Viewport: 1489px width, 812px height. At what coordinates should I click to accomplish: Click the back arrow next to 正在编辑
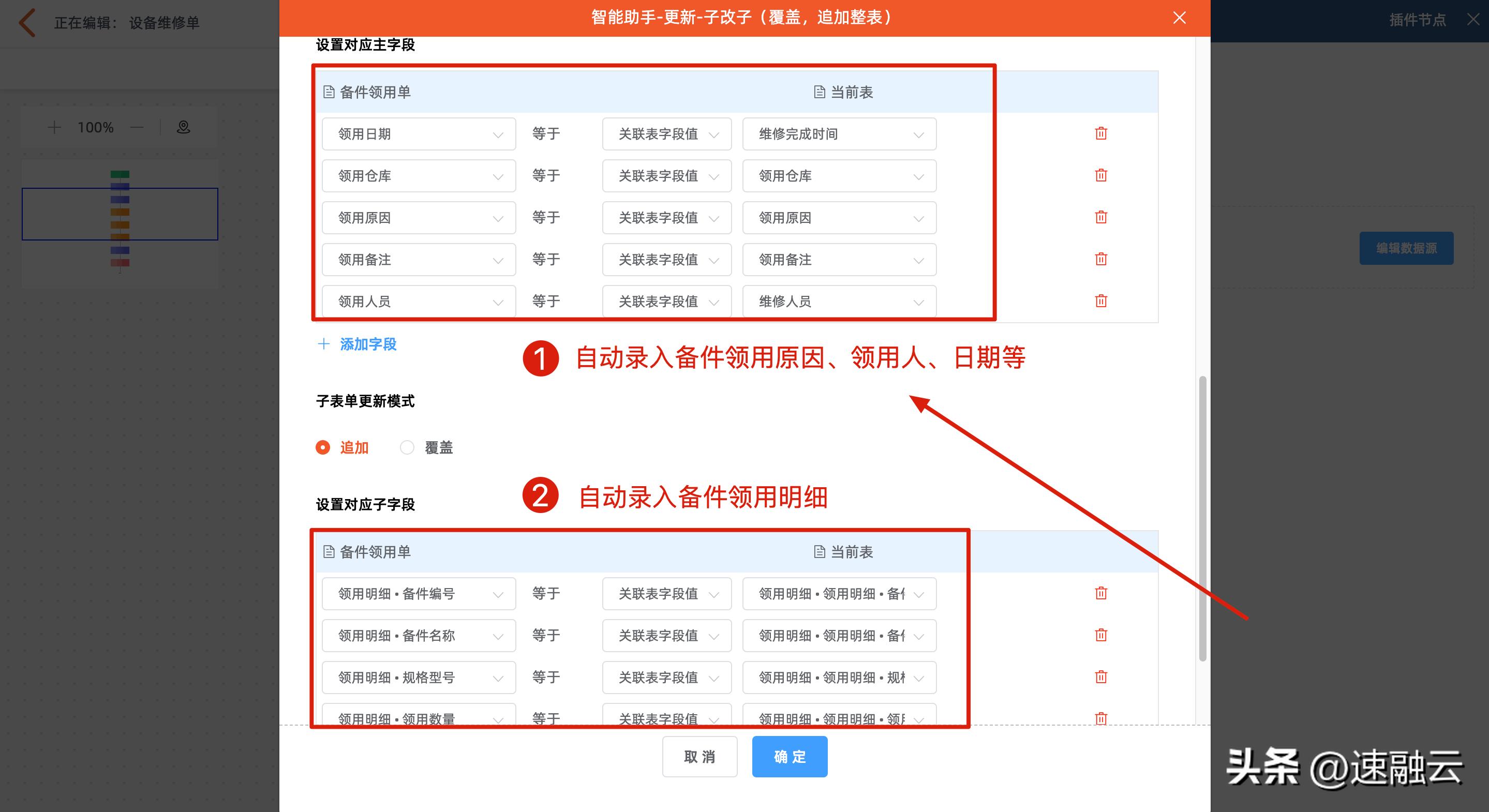25,23
